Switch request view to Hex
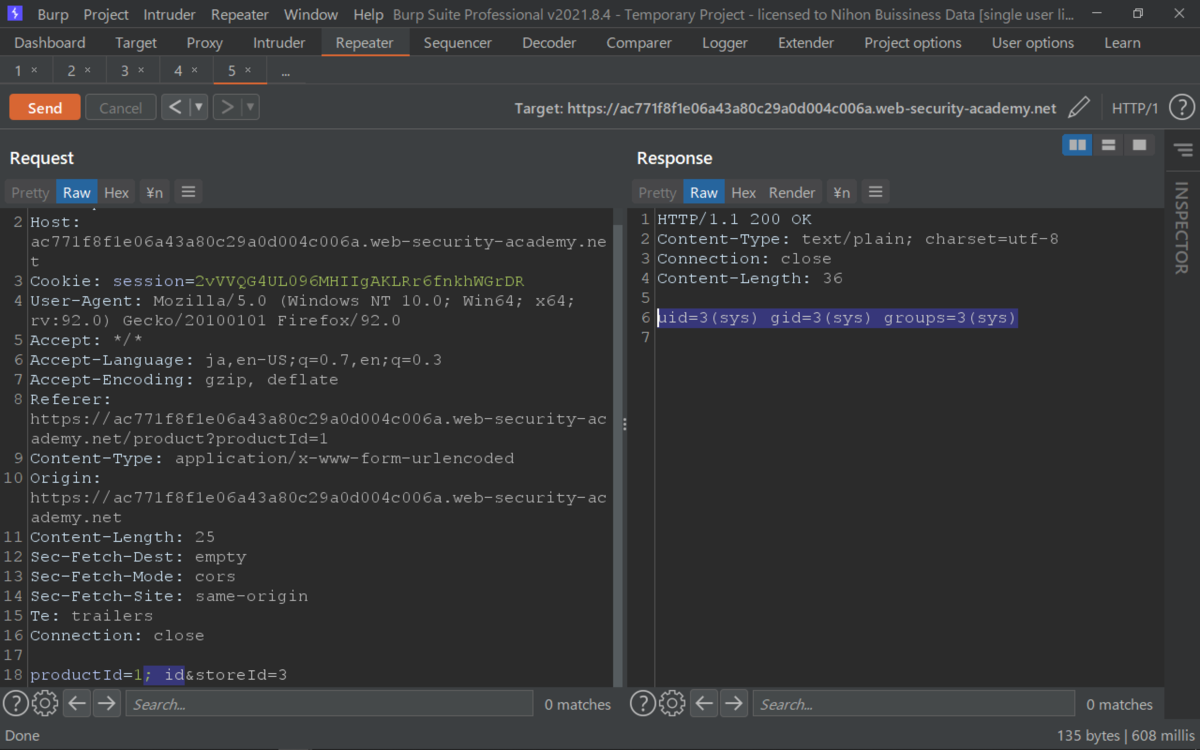 pyautogui.click(x=117, y=192)
